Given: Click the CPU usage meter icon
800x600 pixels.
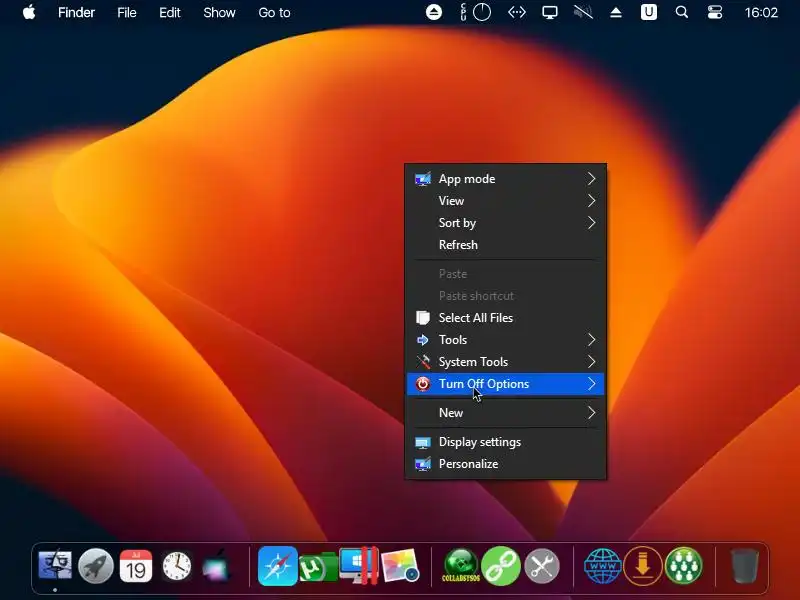Looking at the screenshot, I should pos(476,12).
